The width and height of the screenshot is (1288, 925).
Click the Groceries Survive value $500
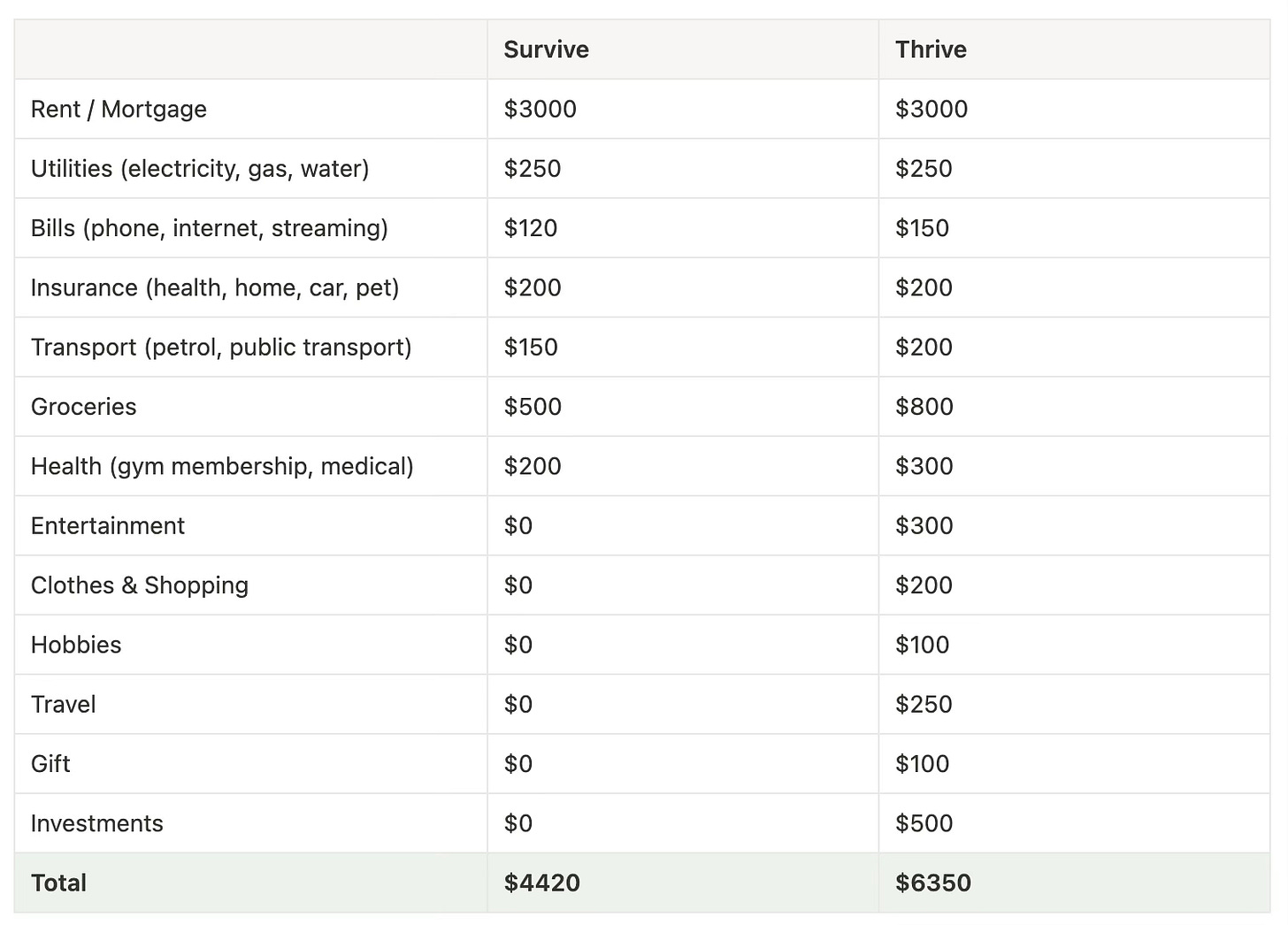533,407
